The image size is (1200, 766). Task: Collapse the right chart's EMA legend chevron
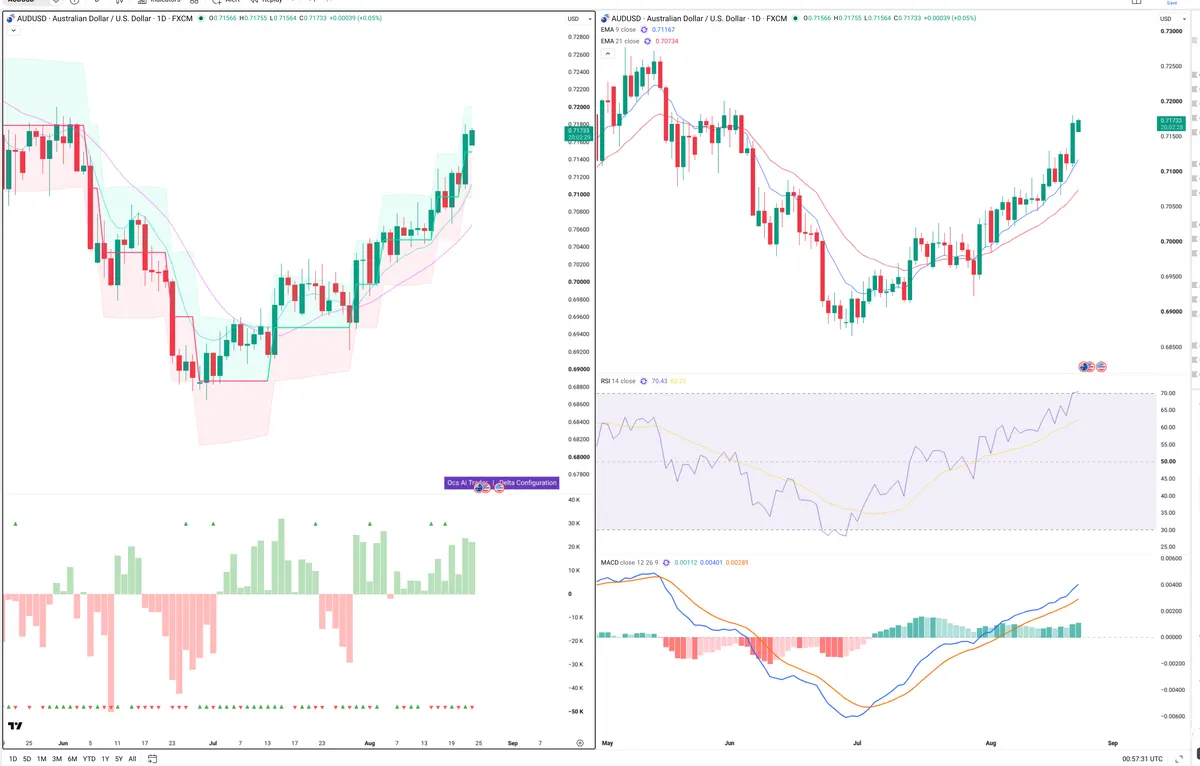click(607, 53)
